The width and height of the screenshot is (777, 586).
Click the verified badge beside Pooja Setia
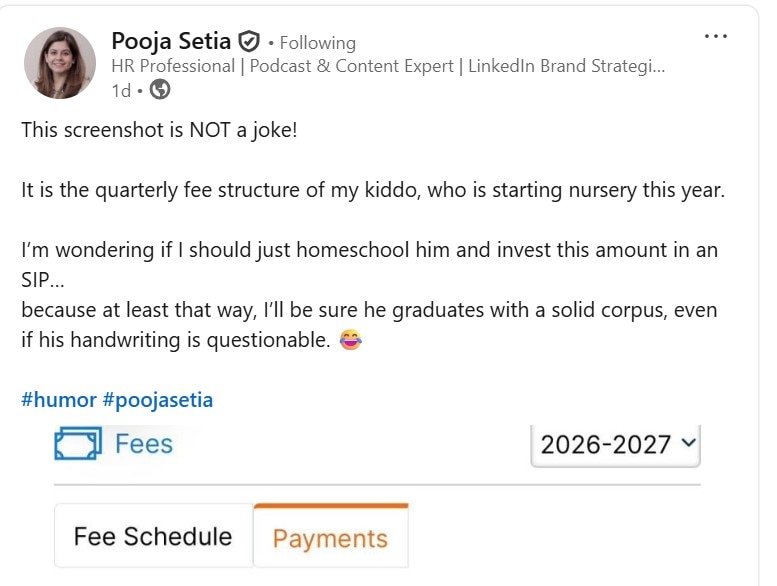point(249,42)
